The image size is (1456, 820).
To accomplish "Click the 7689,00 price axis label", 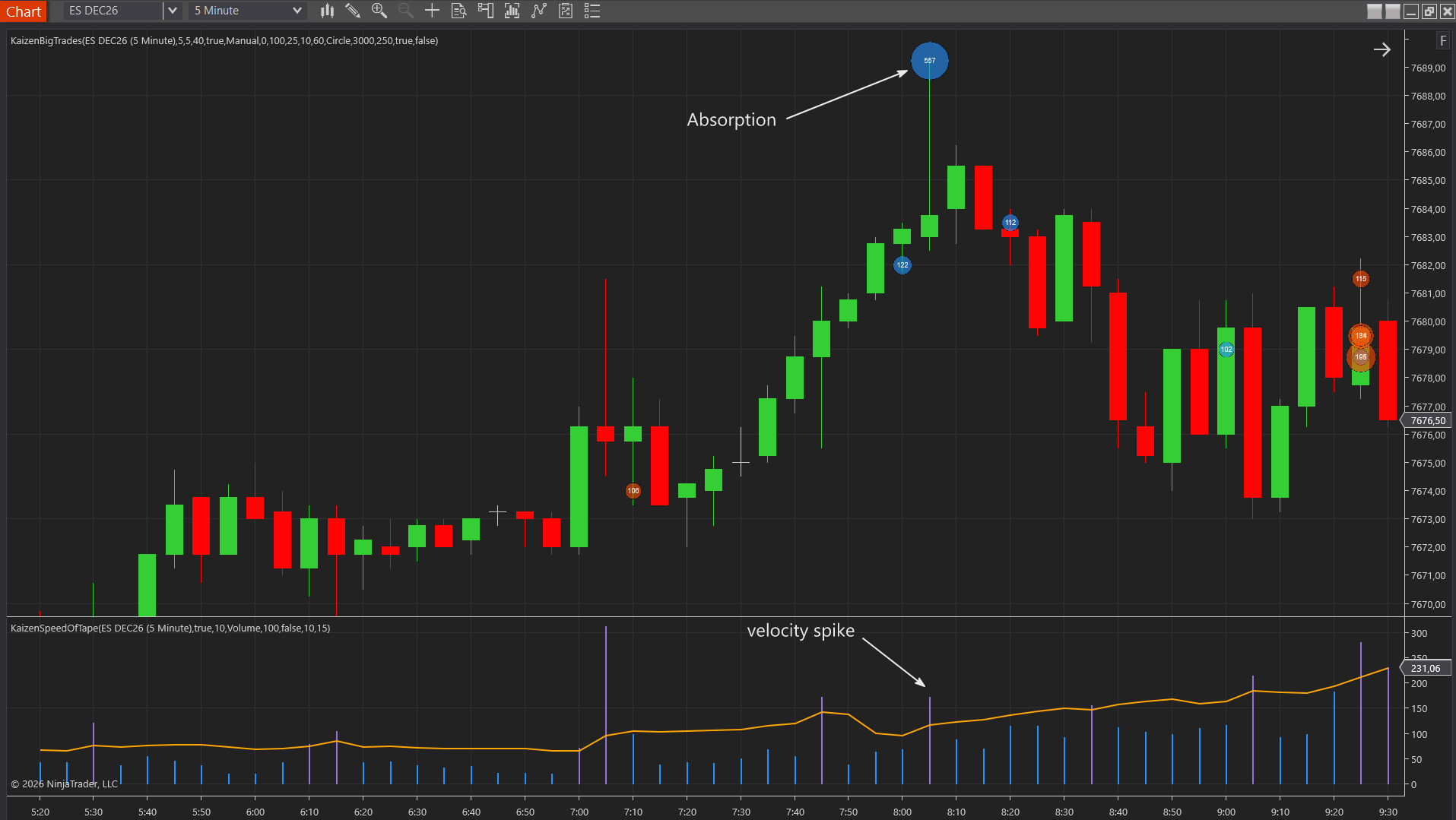I will click(x=1428, y=68).
